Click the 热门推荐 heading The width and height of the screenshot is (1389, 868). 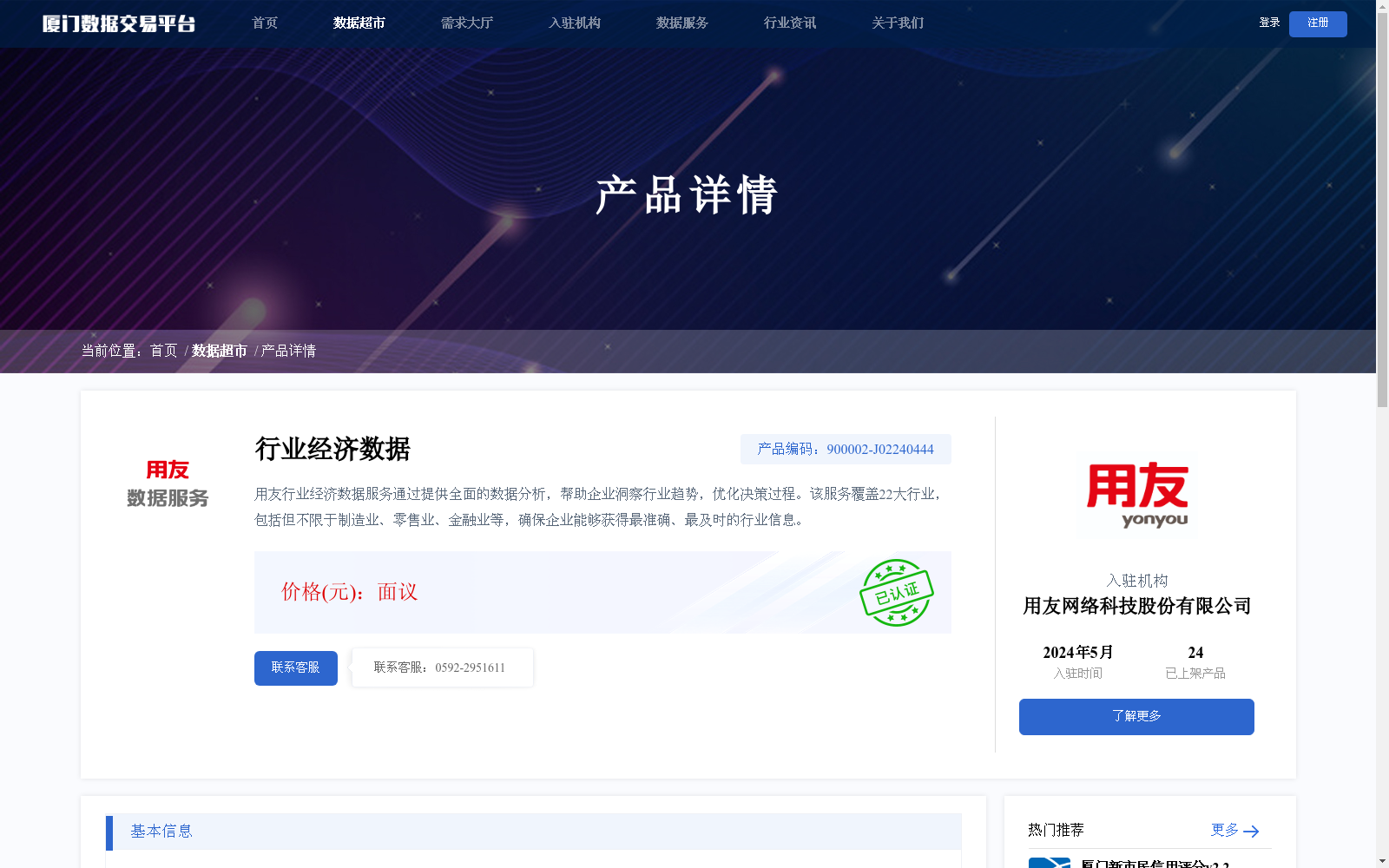[x=1056, y=830]
